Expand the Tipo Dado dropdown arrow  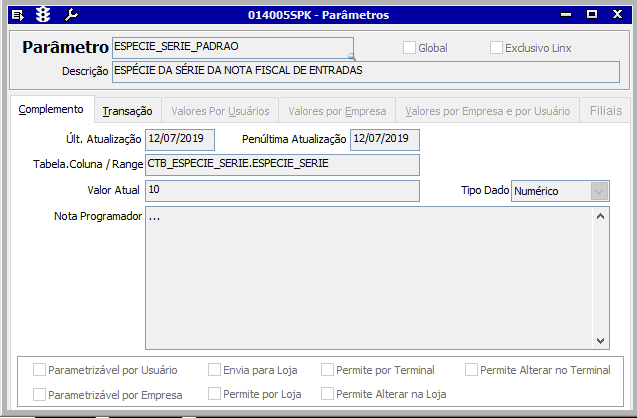click(x=600, y=191)
